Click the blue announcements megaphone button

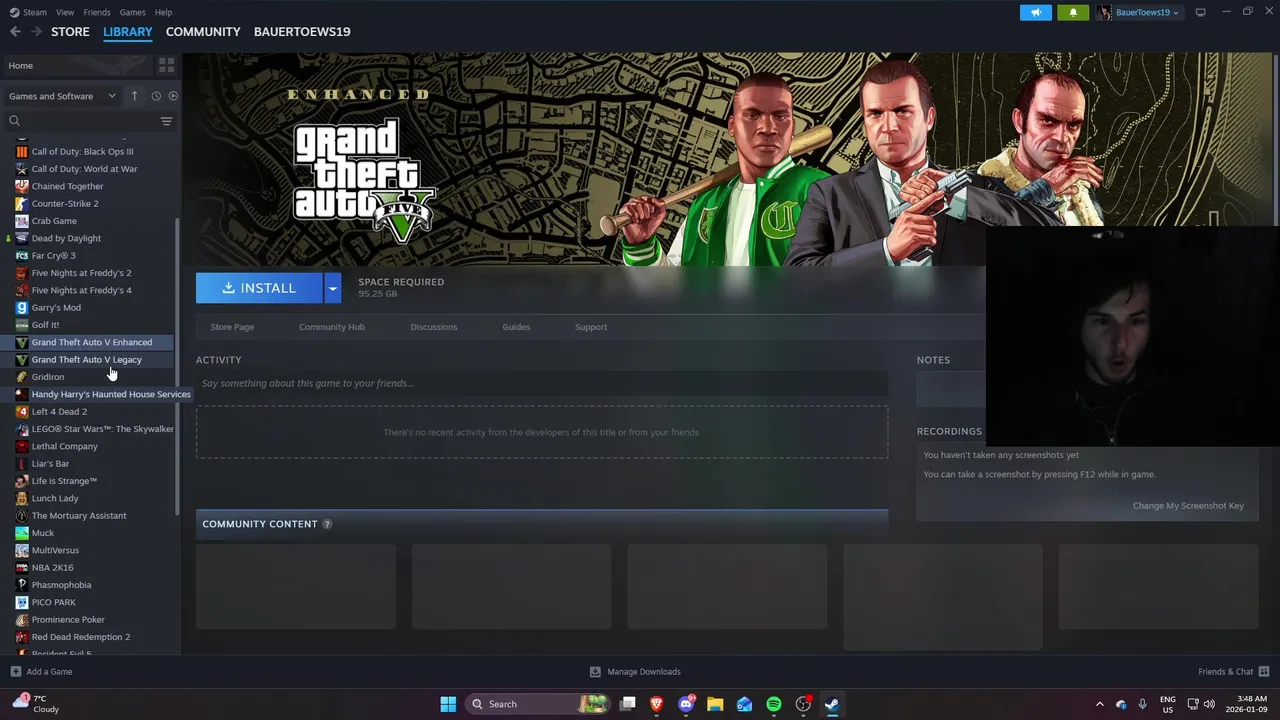tap(1036, 12)
